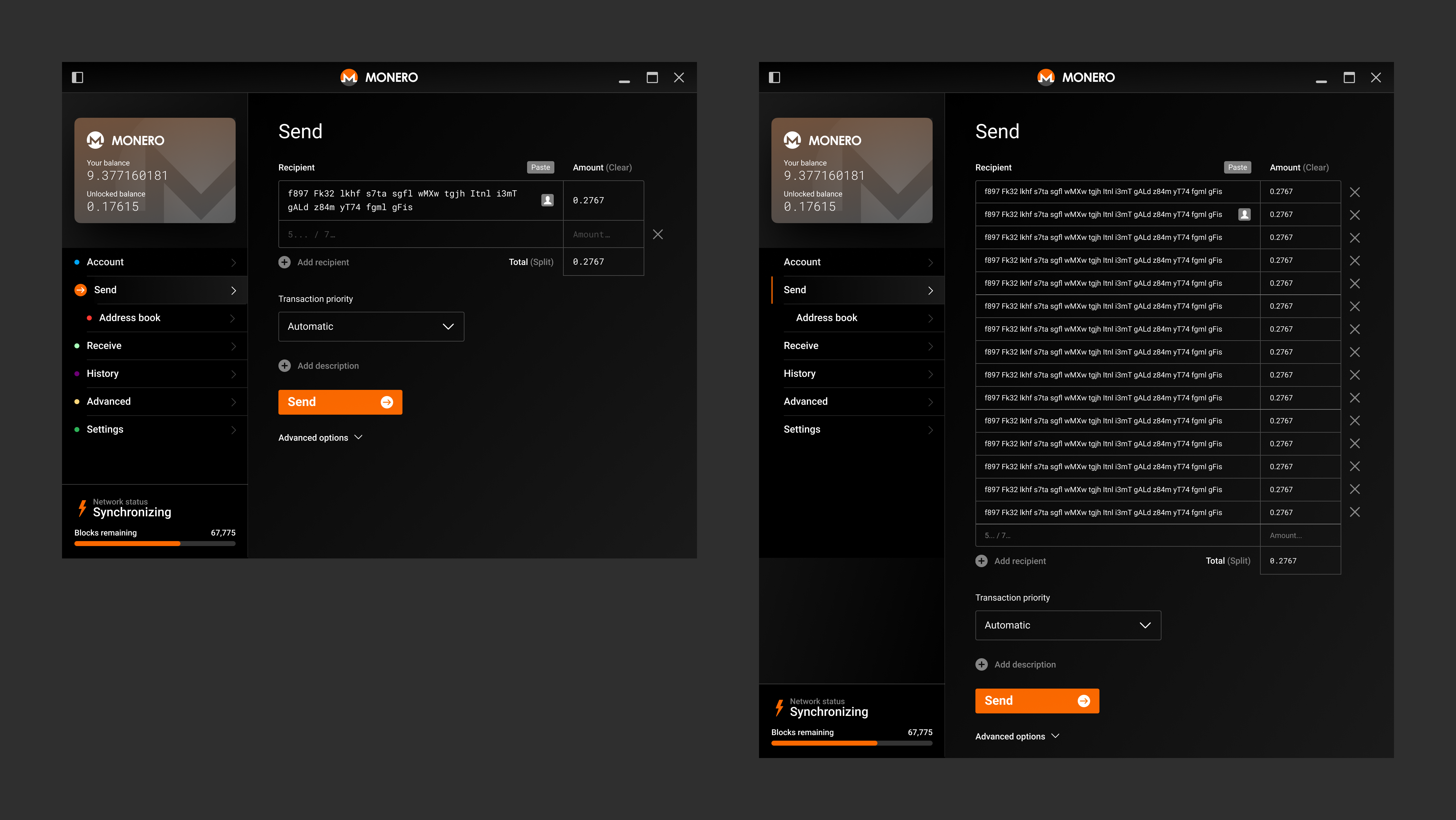
Task: Open Receive in right window sidebar
Action: 852,346
